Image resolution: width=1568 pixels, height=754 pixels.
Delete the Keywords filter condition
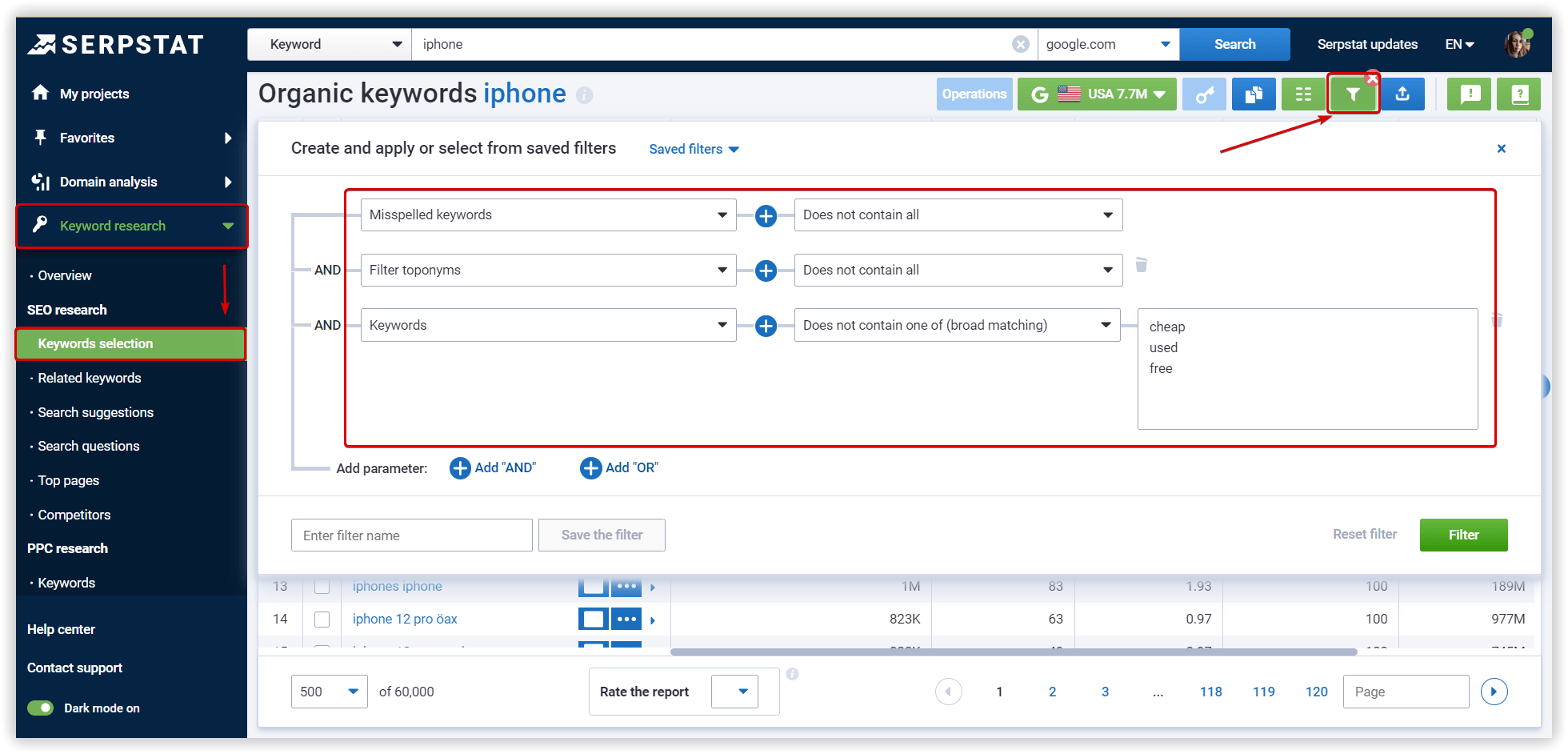[x=1498, y=320]
